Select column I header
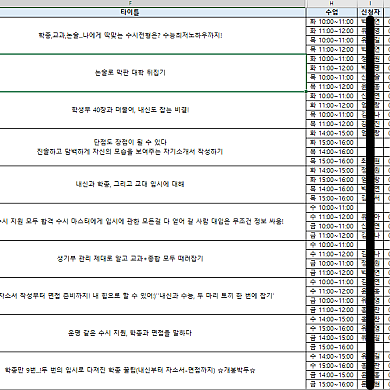 coord(370,3)
